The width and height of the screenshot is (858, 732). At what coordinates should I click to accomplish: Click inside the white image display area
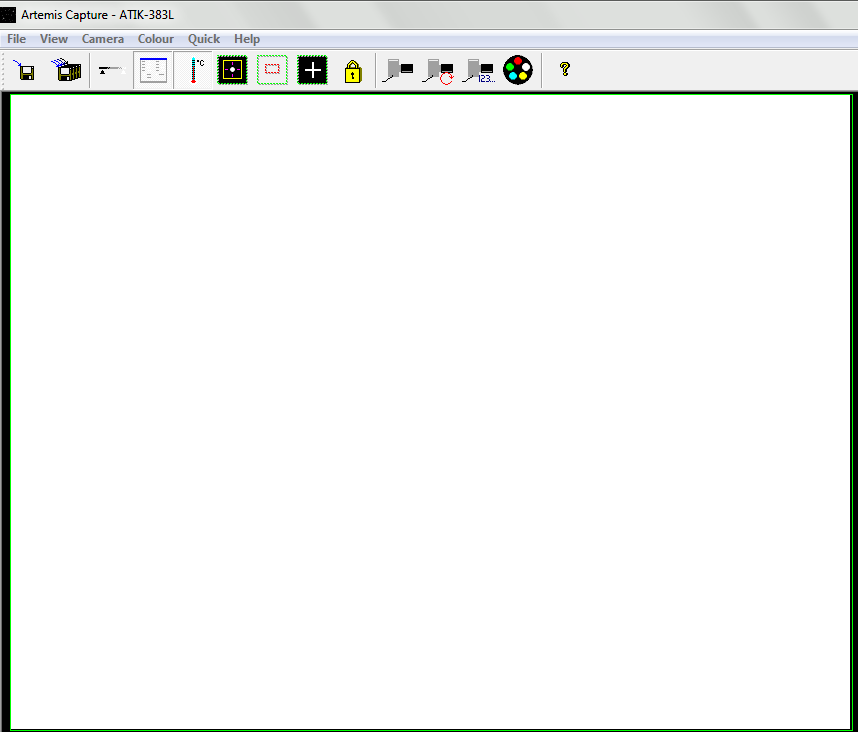431,412
